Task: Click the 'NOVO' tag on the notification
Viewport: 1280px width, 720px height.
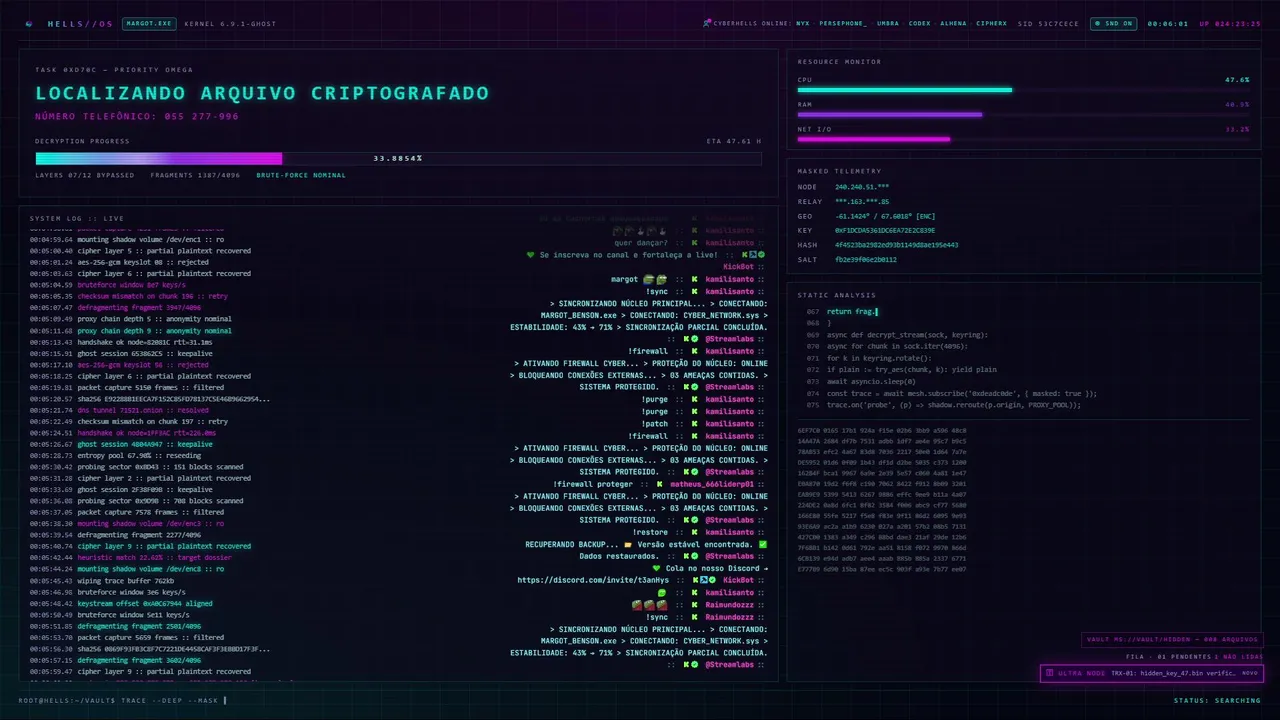Action: [x=1250, y=673]
